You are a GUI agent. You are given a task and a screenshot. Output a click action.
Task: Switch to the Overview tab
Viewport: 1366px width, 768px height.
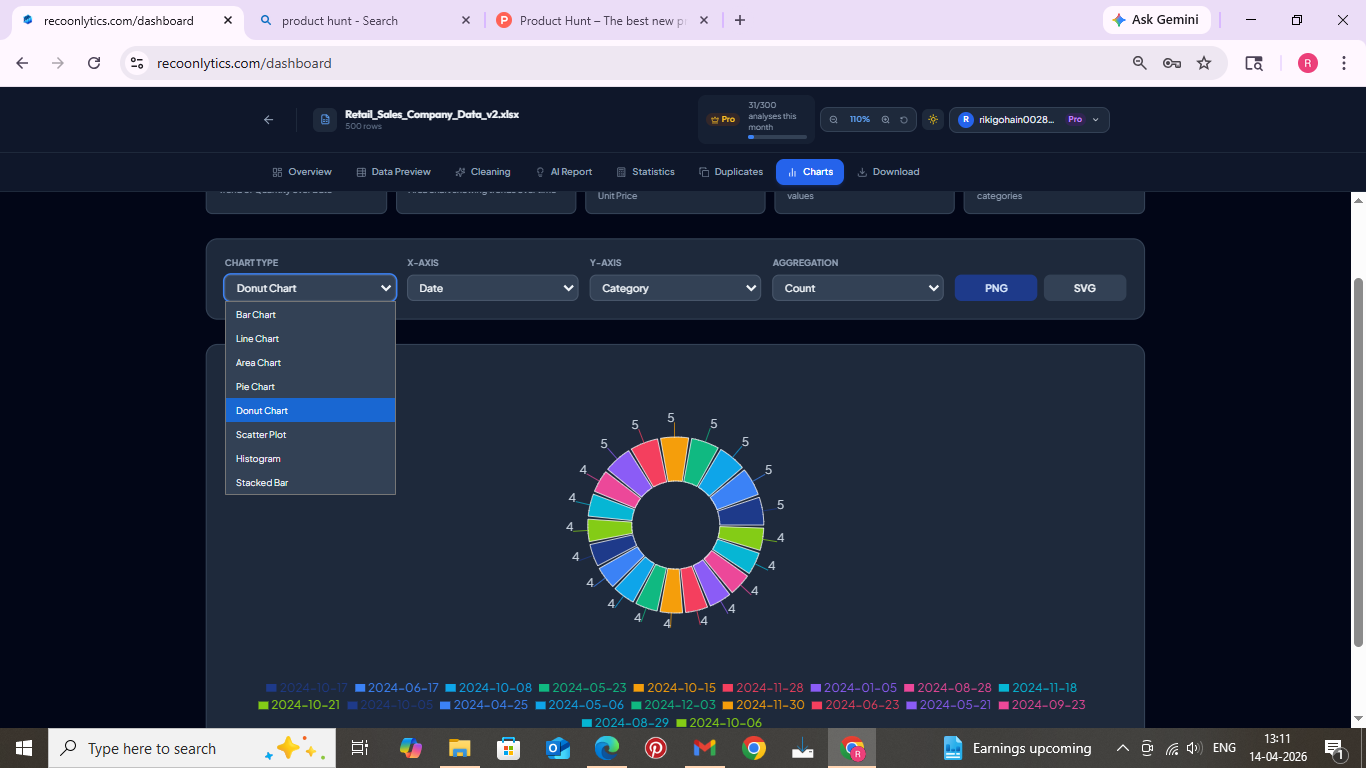[x=302, y=172]
